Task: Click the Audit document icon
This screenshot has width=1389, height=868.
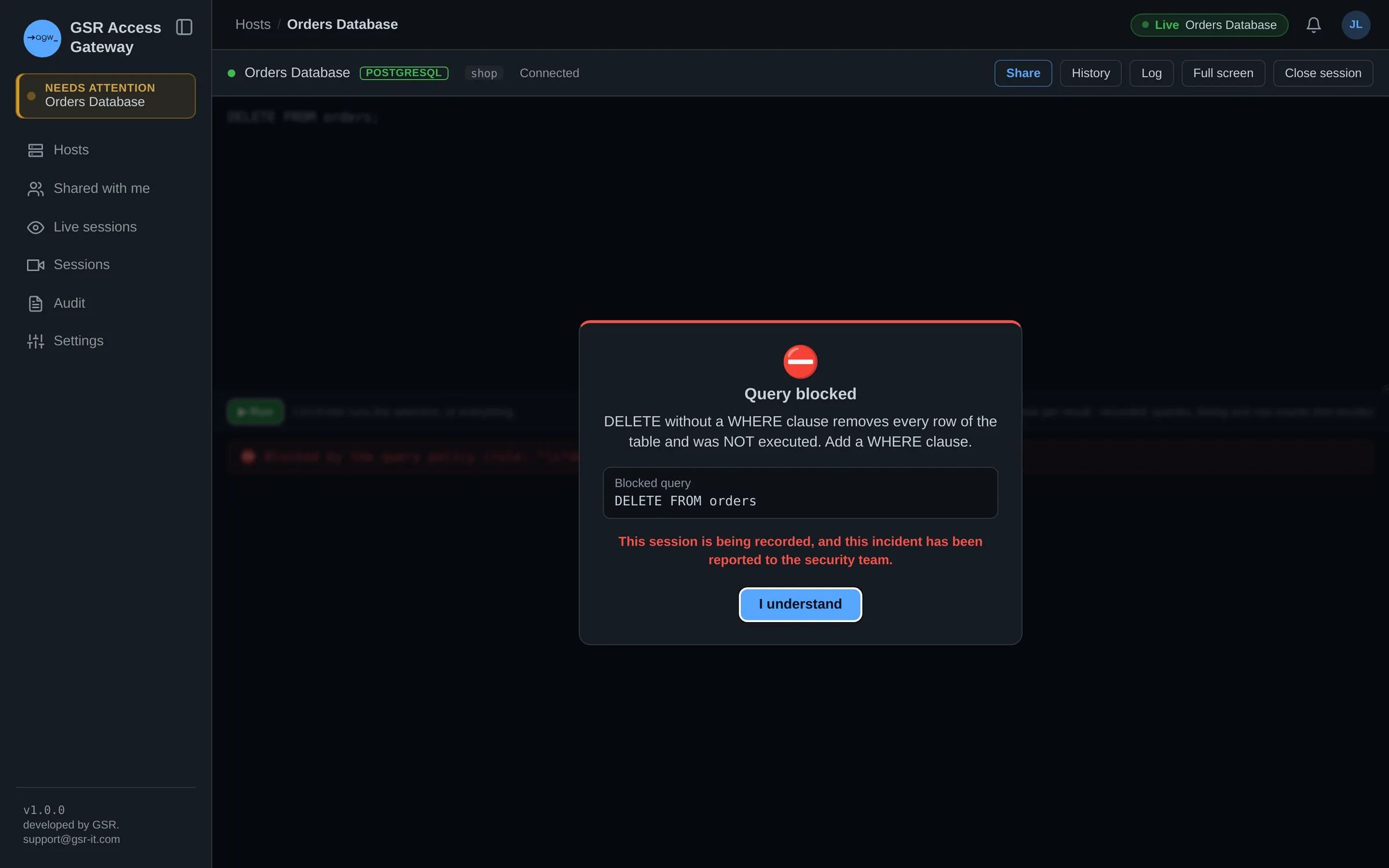Action: (x=35, y=303)
